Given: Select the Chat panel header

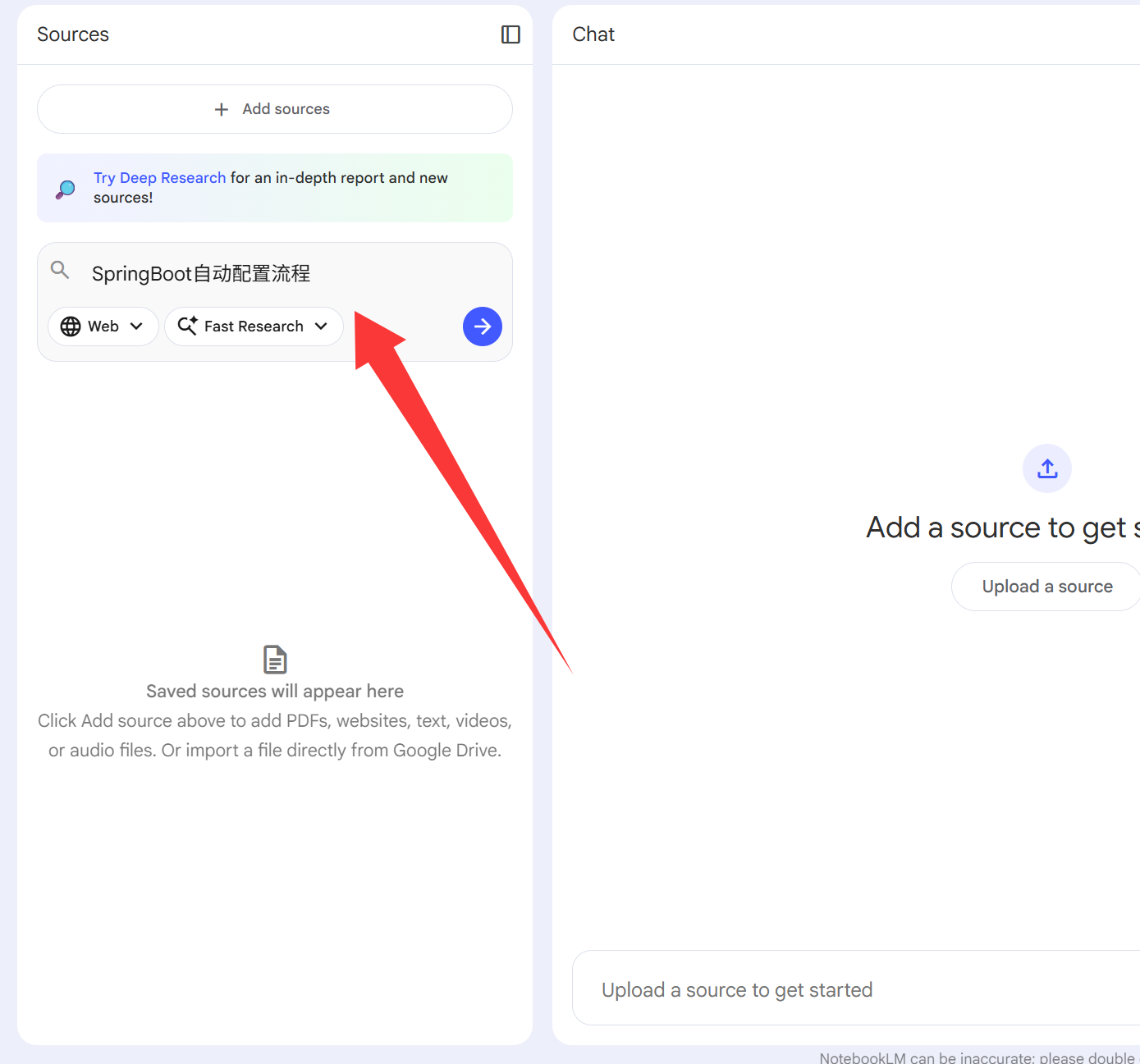Looking at the screenshot, I should 593,34.
